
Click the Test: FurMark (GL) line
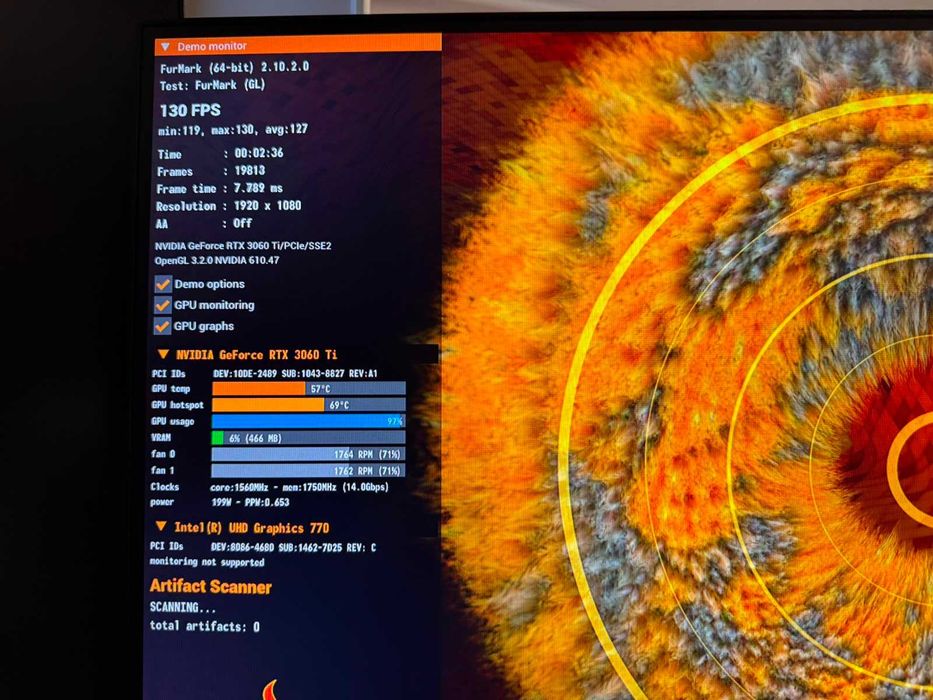point(212,85)
